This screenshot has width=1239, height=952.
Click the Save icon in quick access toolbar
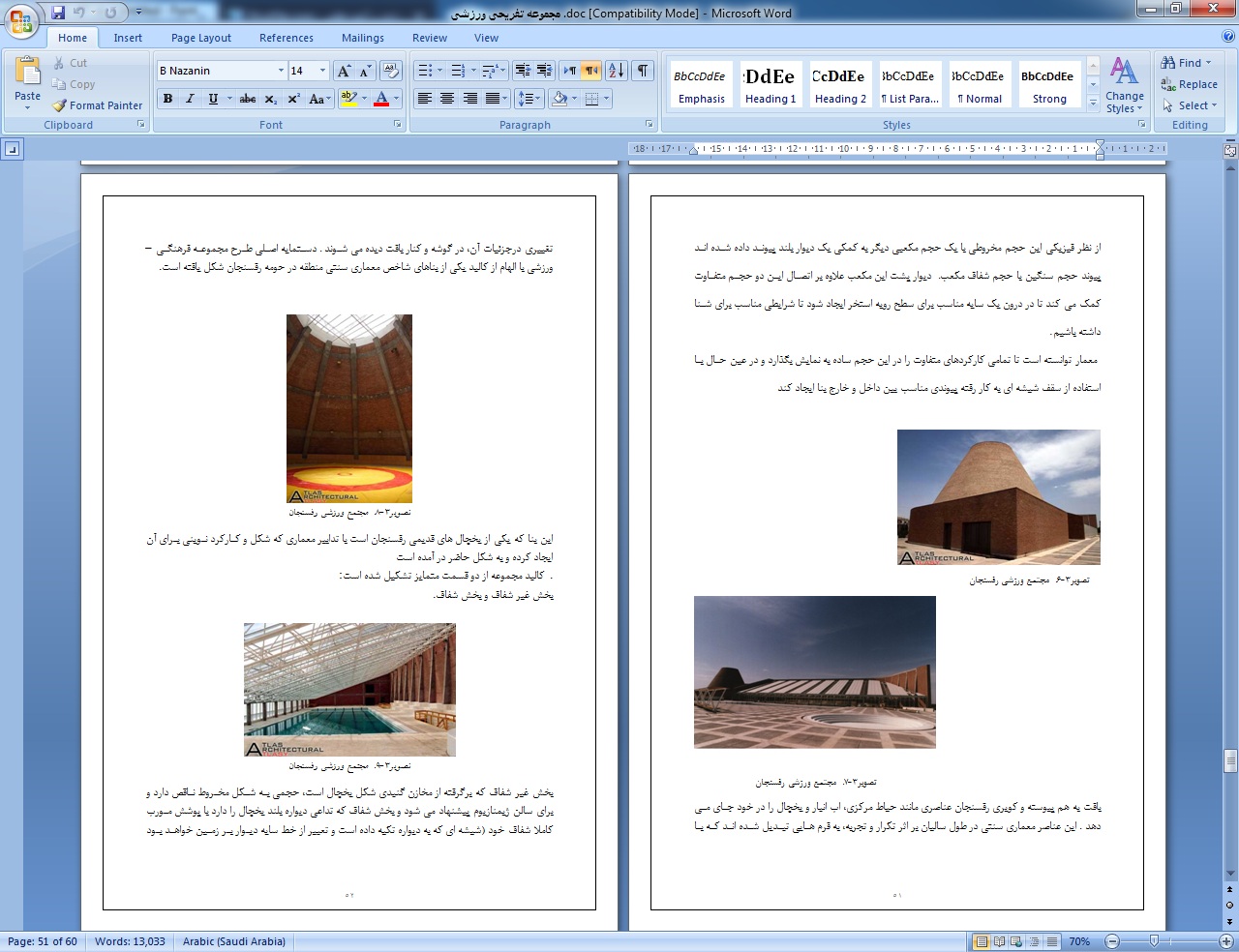[x=58, y=13]
